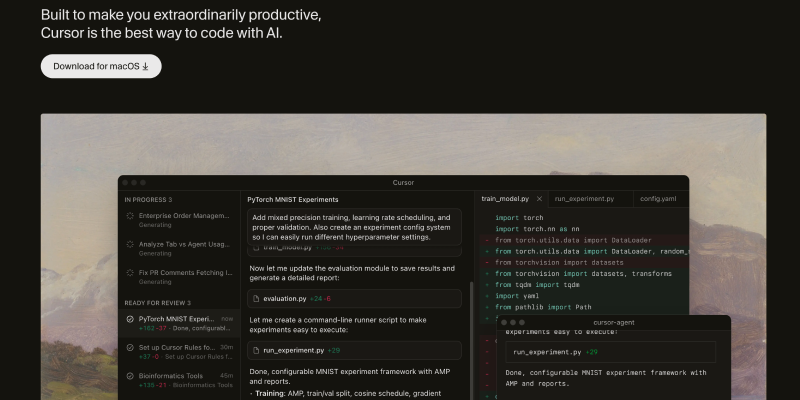800x400 pixels.
Task: Click added line 'from pathlib import Path'
Action: click(x=584, y=307)
